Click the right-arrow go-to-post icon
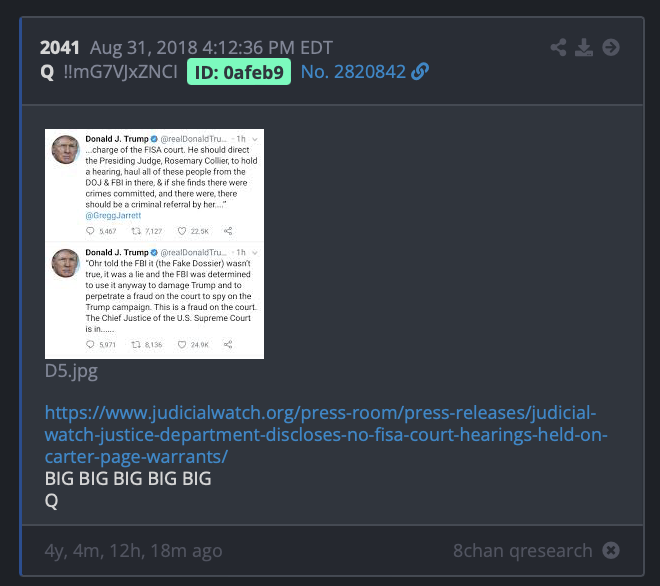 (x=611, y=47)
